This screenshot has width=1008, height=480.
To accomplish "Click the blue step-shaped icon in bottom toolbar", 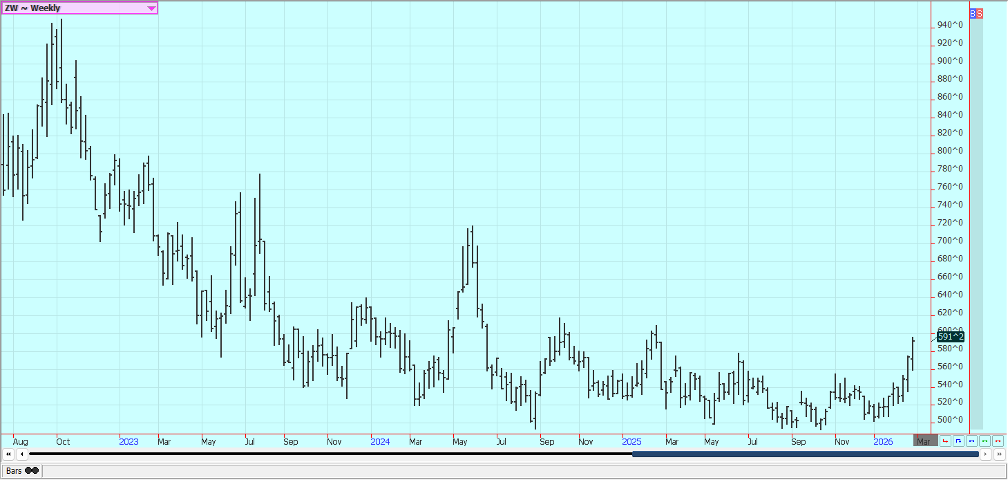I will click(x=958, y=440).
